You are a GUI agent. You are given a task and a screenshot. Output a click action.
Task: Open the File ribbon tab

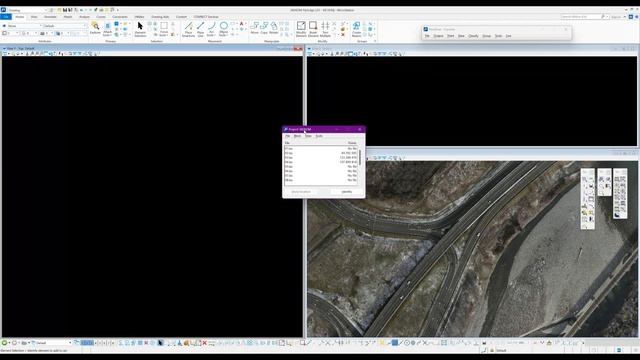tap(6, 17)
